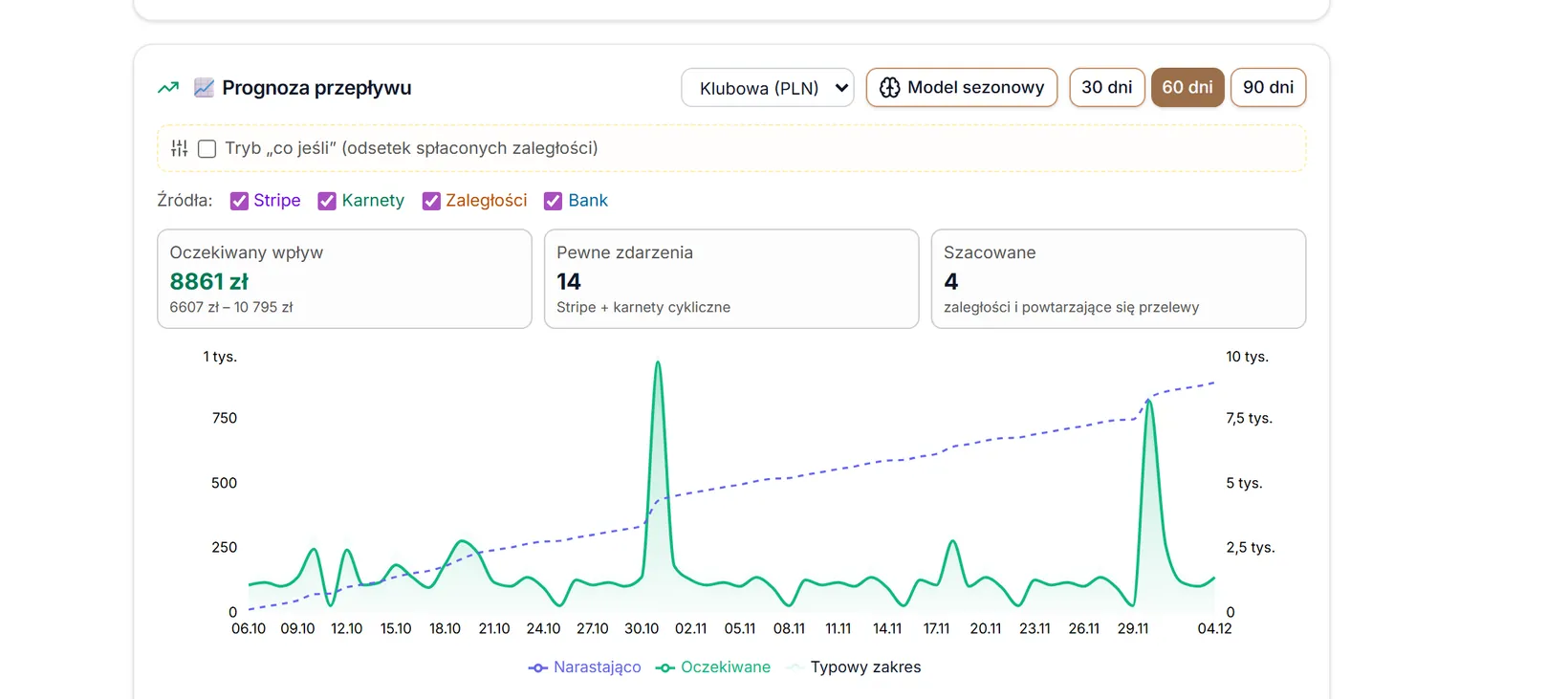
Task: Enable the Tryb „co jeśli” checkbox
Action: click(207, 149)
